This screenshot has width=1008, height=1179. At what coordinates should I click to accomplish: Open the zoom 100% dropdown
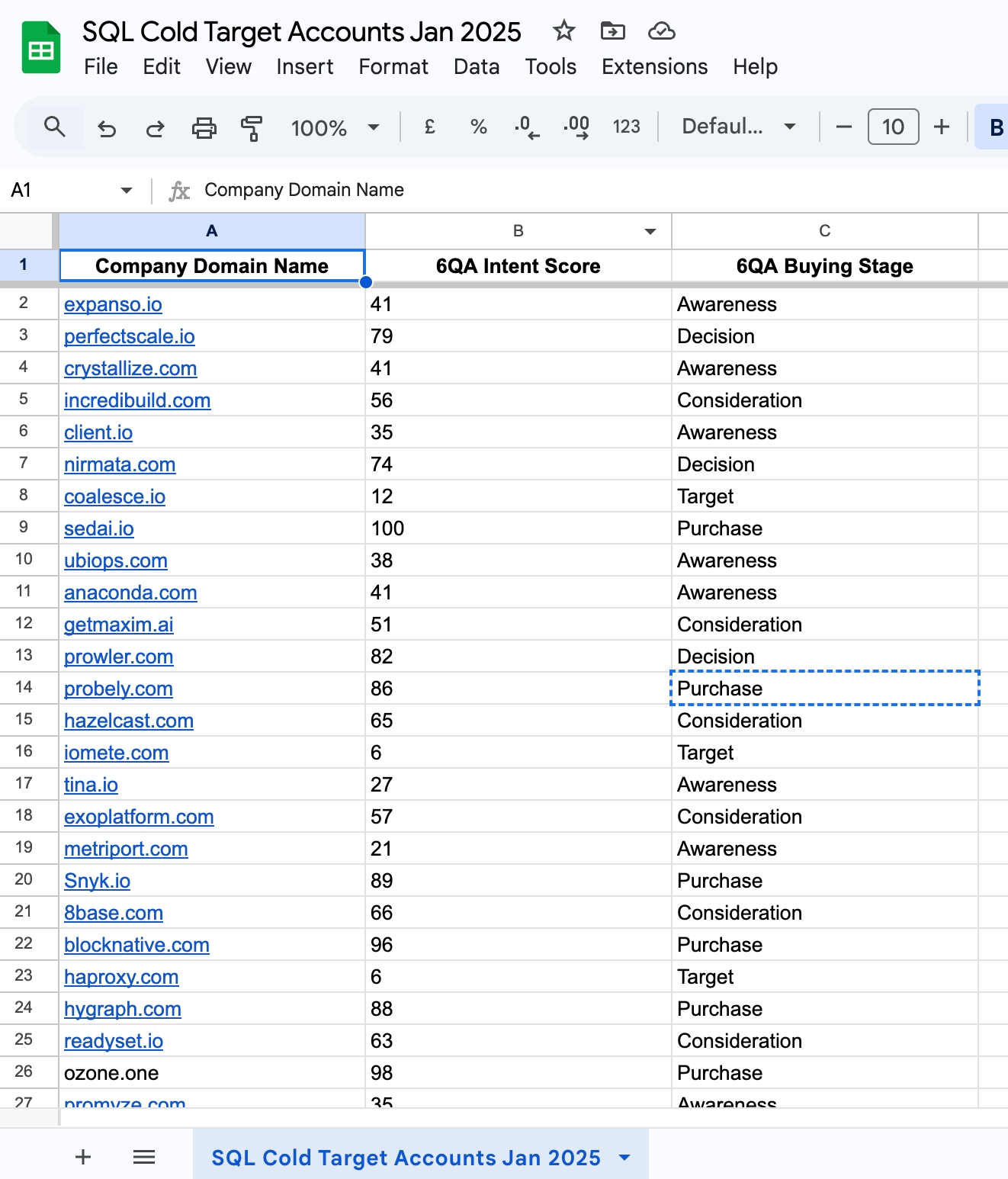coord(335,127)
